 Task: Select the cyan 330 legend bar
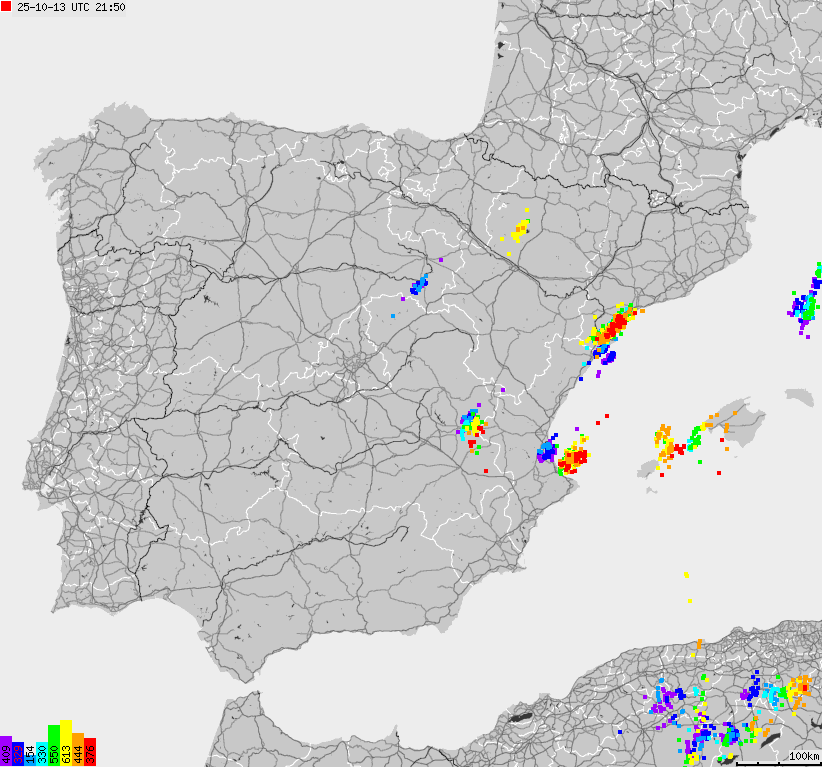point(42,754)
